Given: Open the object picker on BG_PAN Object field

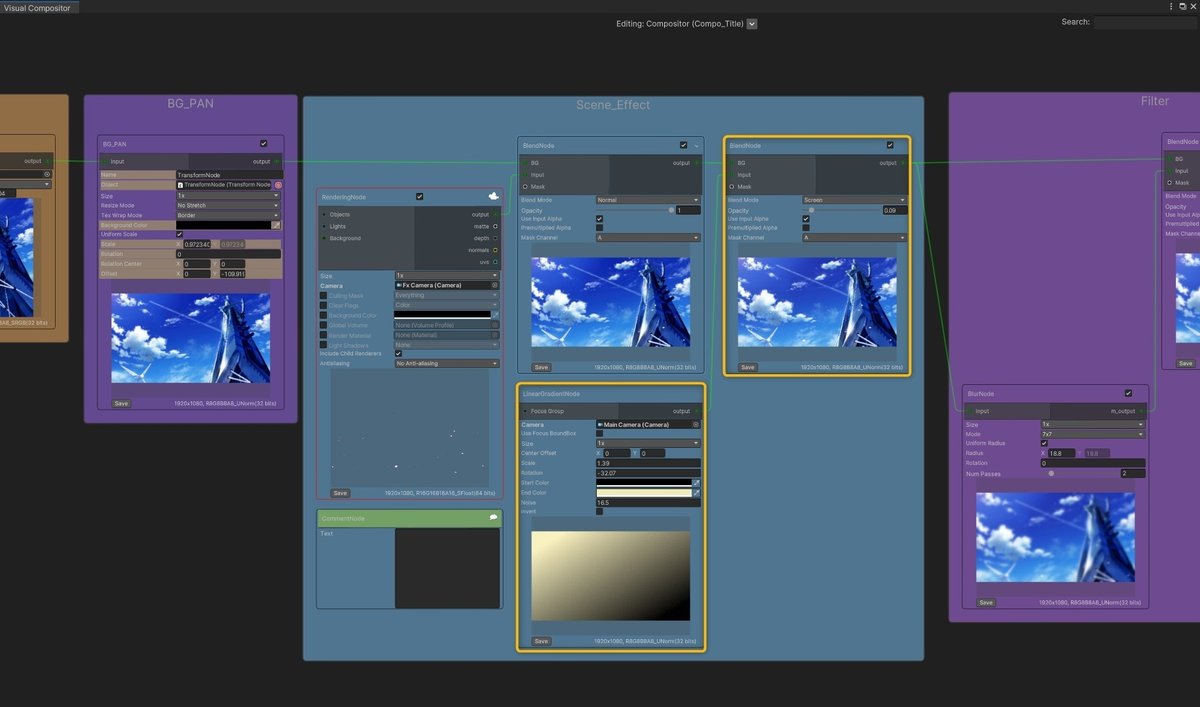Looking at the screenshot, I should pos(278,185).
